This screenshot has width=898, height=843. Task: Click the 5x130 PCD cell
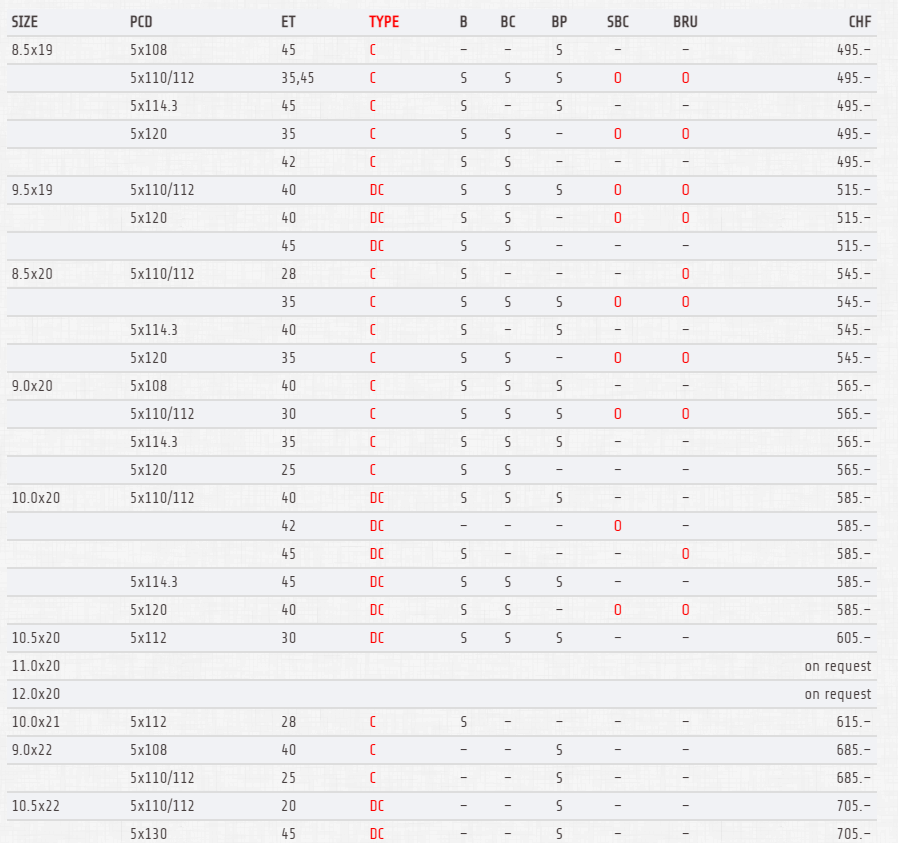pos(148,834)
